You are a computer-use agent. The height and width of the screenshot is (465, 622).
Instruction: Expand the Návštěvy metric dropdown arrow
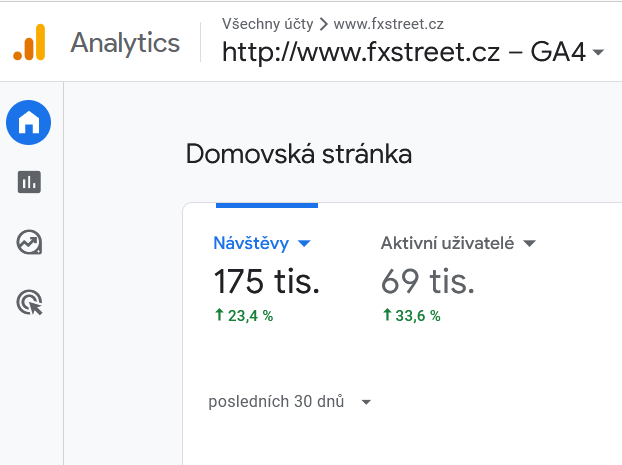coord(304,243)
